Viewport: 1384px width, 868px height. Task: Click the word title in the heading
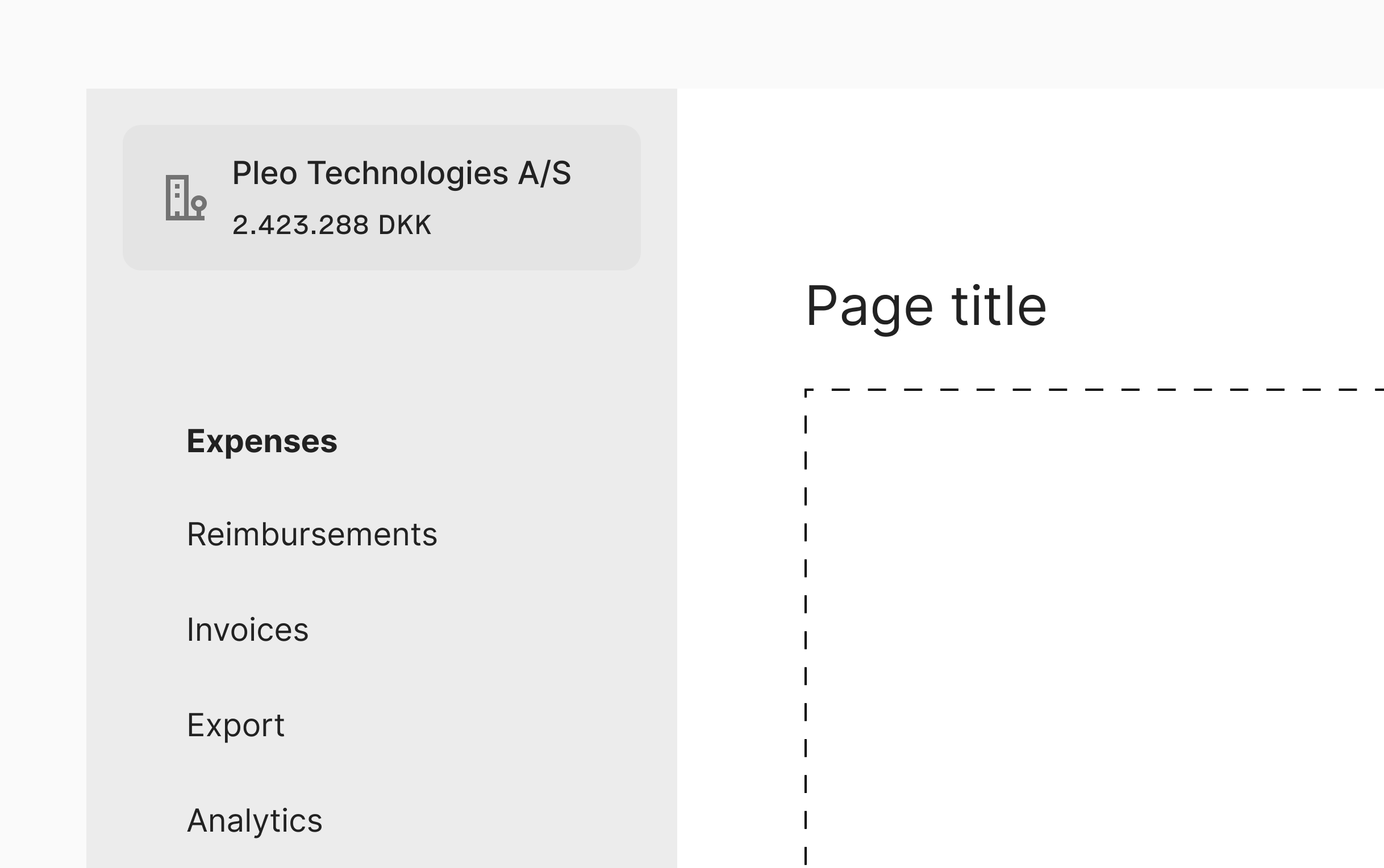999,307
